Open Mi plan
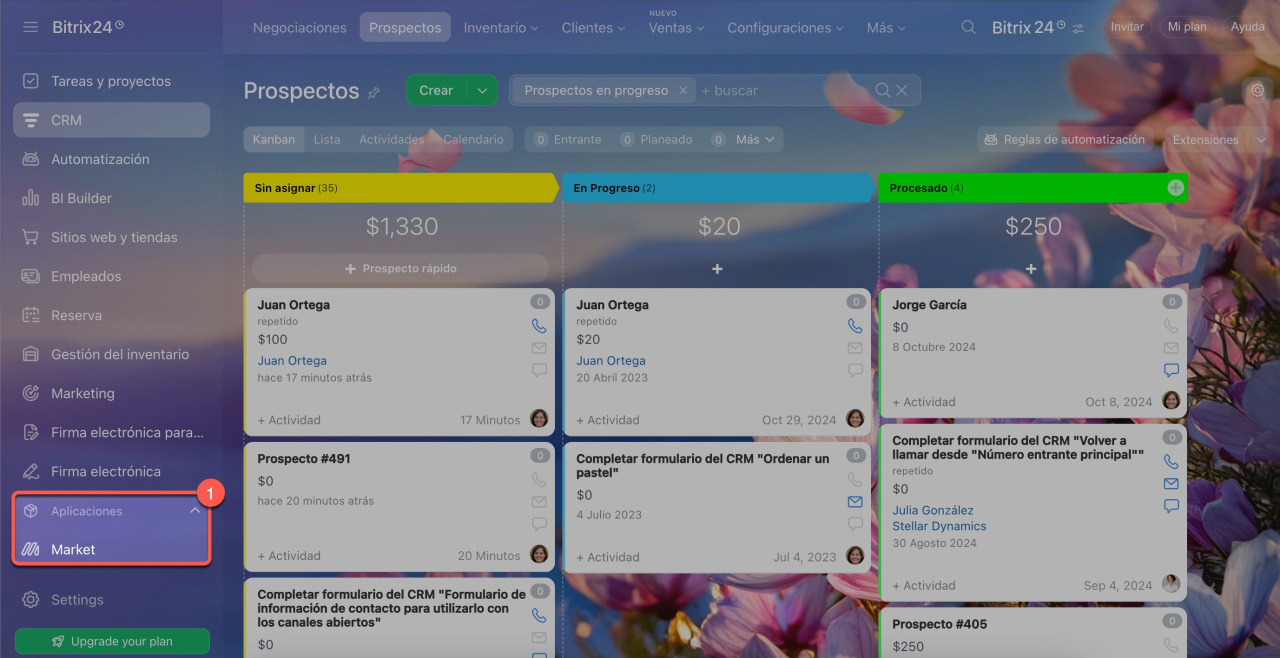The width and height of the screenshot is (1280, 658). point(1187,27)
